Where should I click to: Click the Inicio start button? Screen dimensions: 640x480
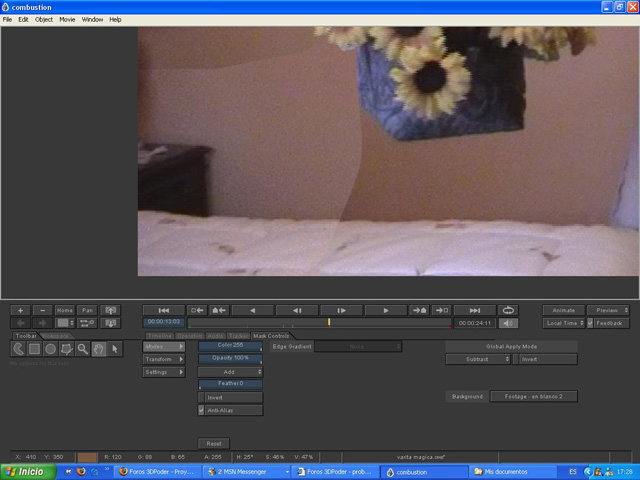pyautogui.click(x=28, y=472)
